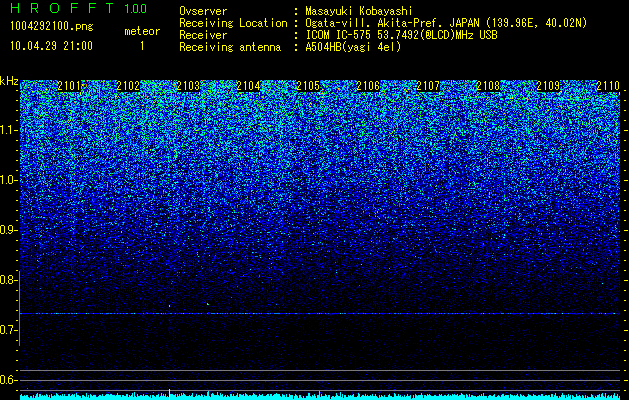Viewport: 629px width, 400px height.
Task: Click the meteor count value 1
Action: 142,46
